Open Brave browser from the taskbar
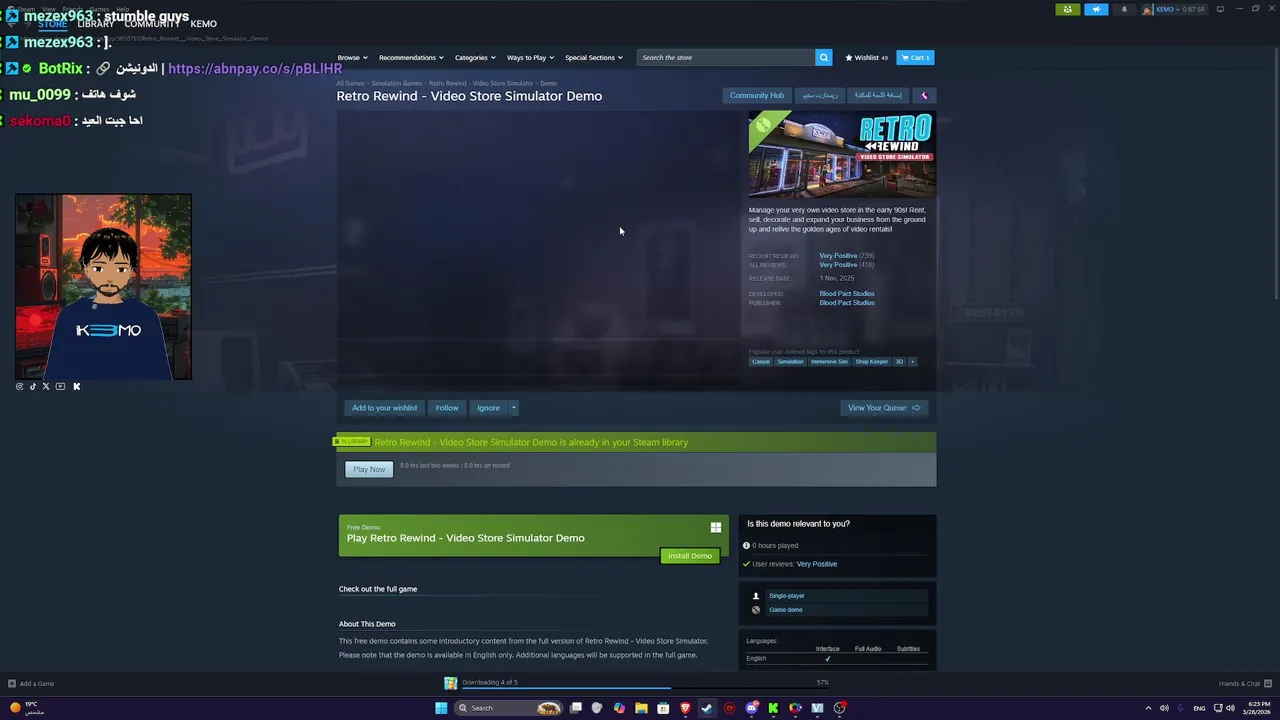Image resolution: width=1280 pixels, height=720 pixels. pyautogui.click(x=685, y=708)
